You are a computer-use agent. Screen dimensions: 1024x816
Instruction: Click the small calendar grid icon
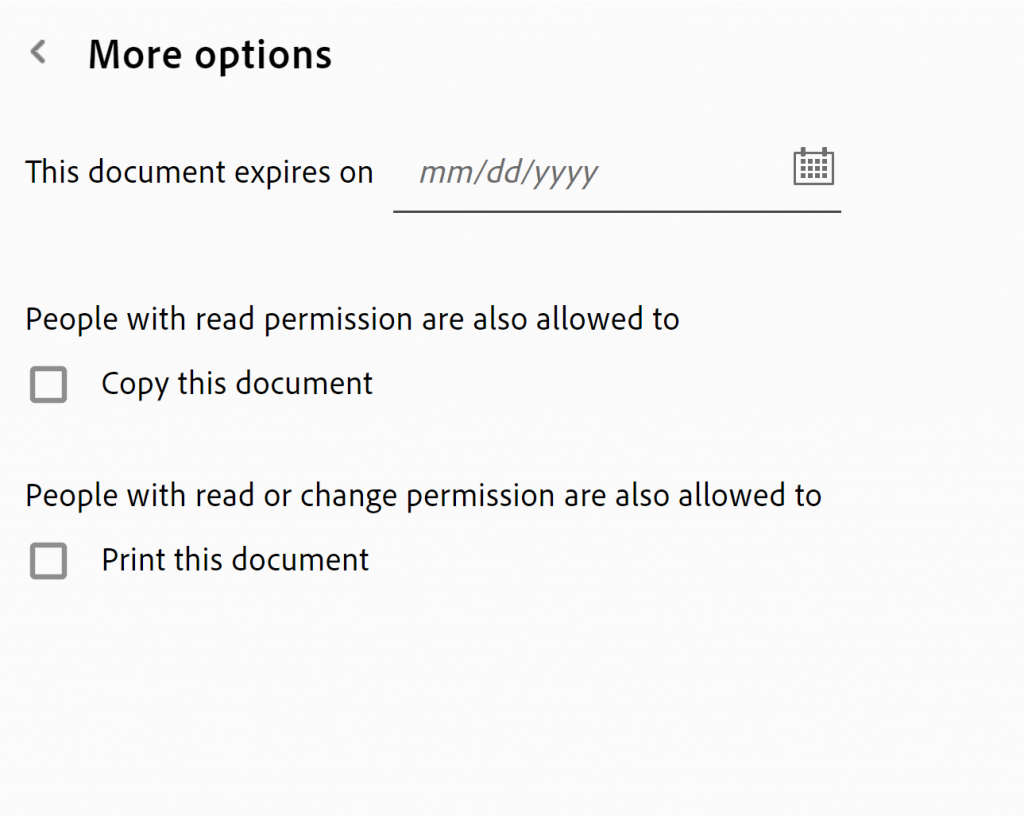[813, 167]
